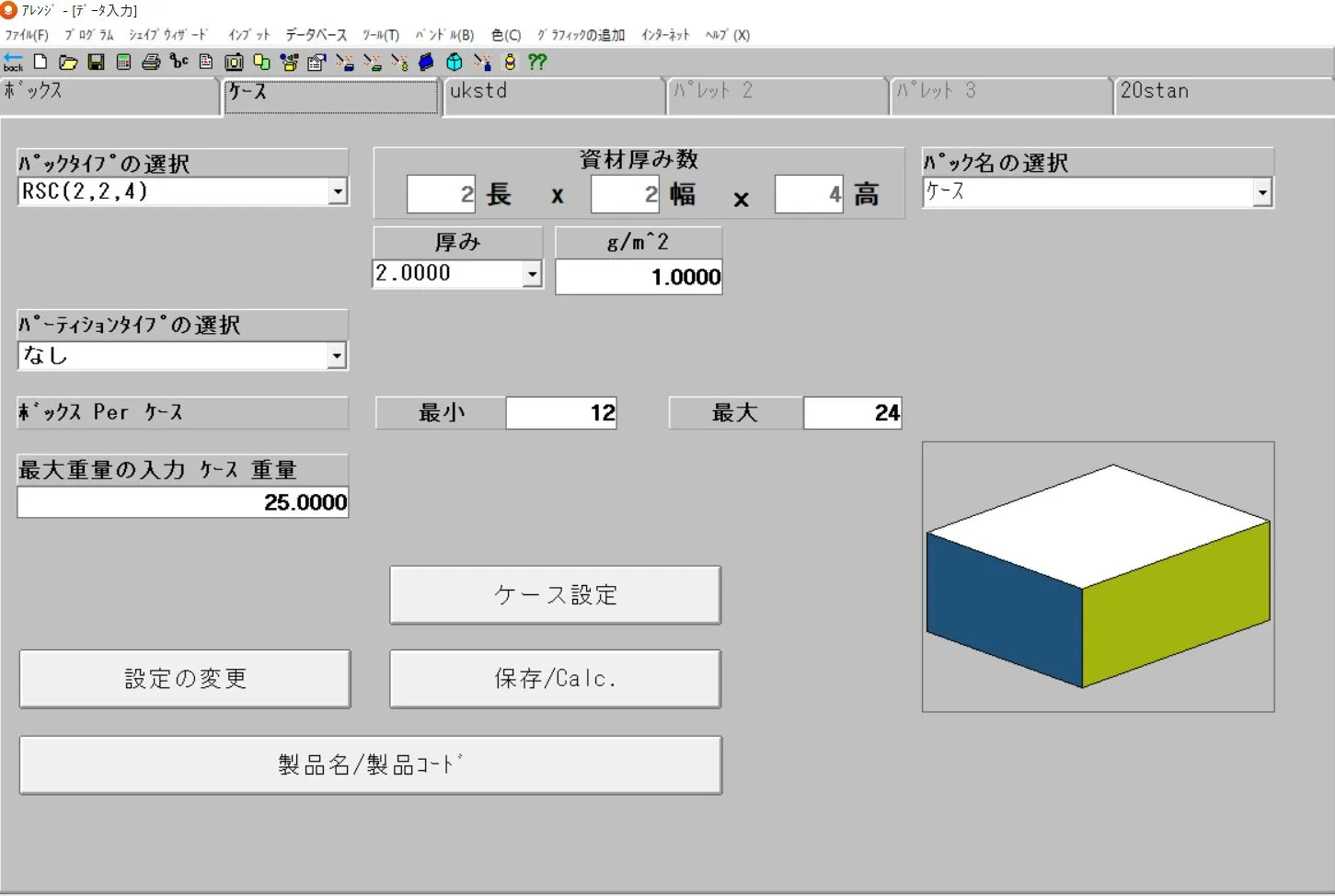Viewport: 1335px width, 896px height.
Task: Create a new file via toolbar icon
Action: click(40, 63)
